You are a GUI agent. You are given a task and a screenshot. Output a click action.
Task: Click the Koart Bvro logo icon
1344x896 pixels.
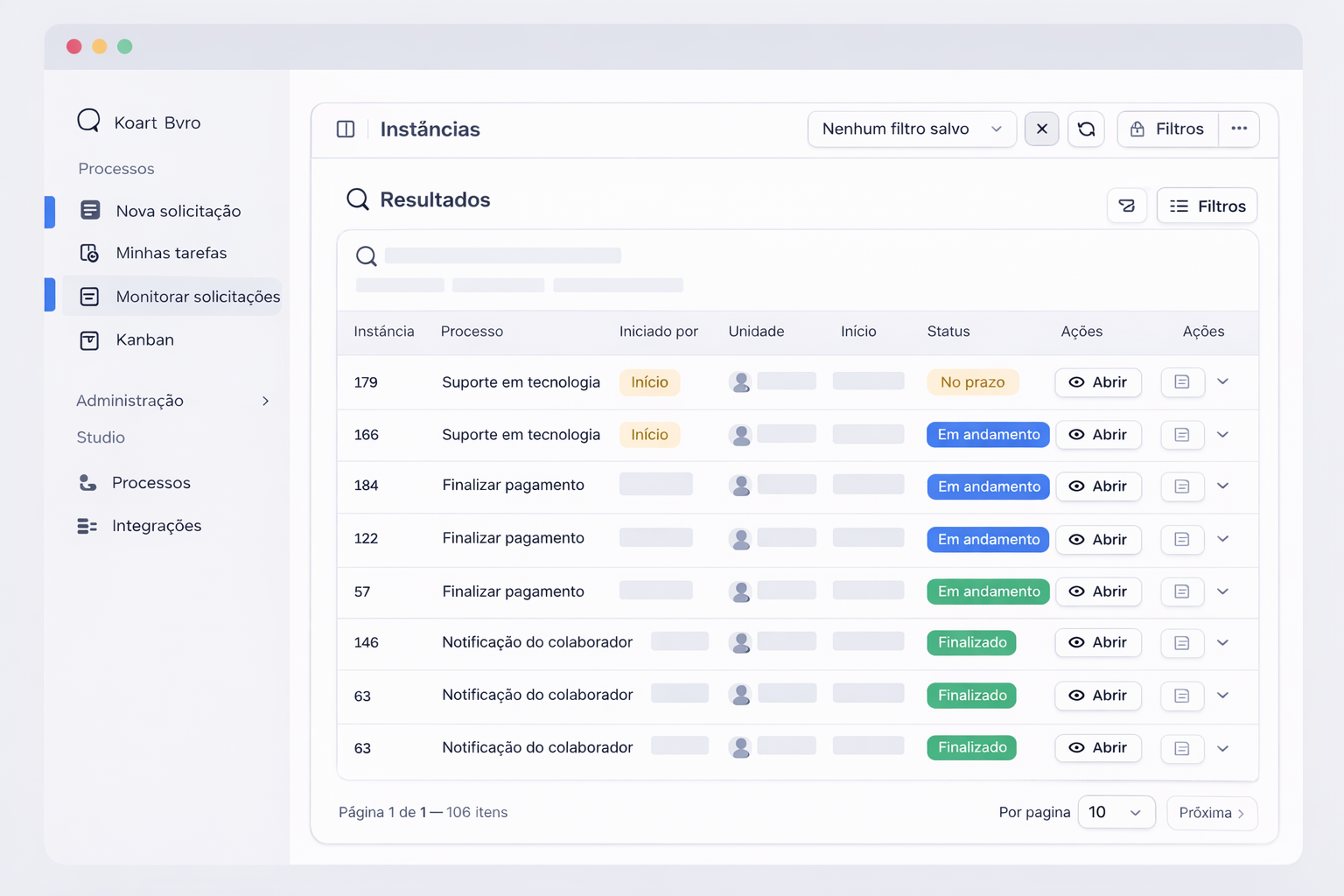[89, 121]
